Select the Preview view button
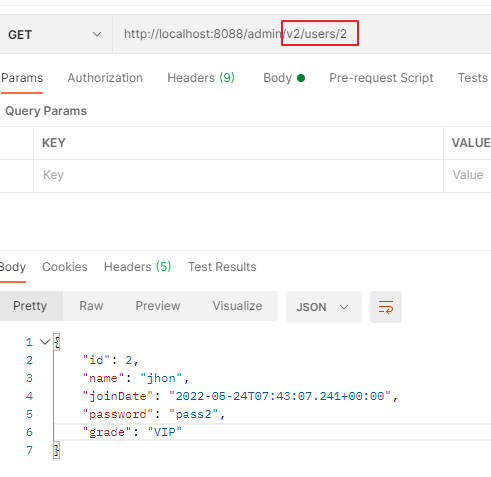This screenshot has width=491, height=477. [x=158, y=306]
